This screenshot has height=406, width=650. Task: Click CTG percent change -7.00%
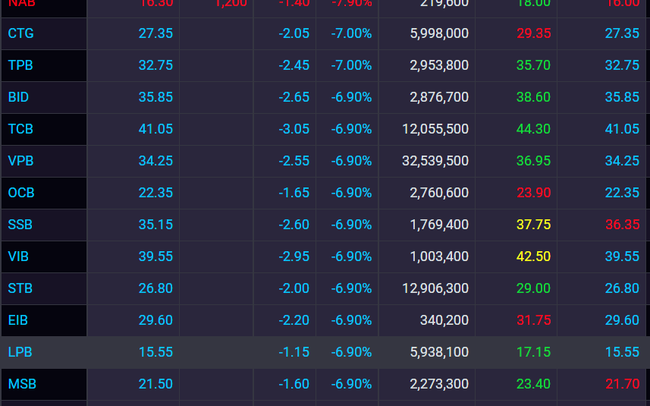coord(352,33)
